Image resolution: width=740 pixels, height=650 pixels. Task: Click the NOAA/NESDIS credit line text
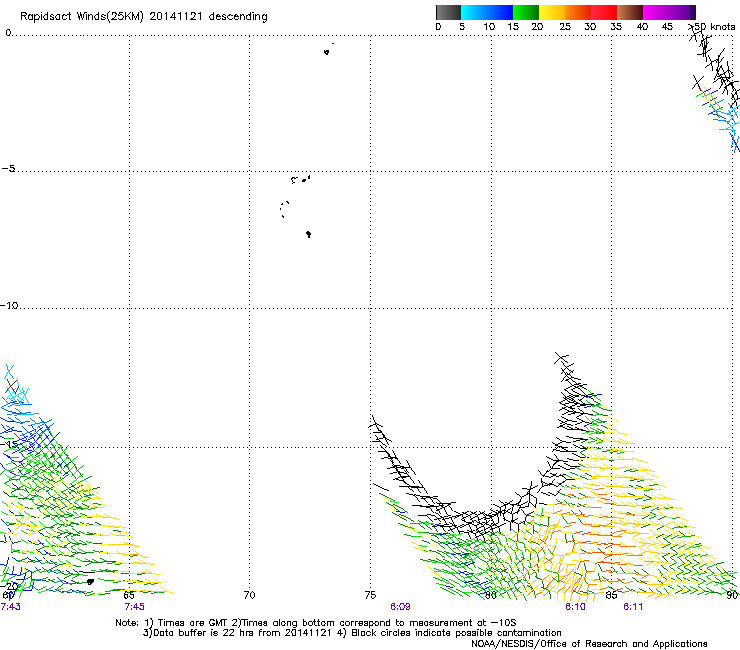(x=589, y=644)
